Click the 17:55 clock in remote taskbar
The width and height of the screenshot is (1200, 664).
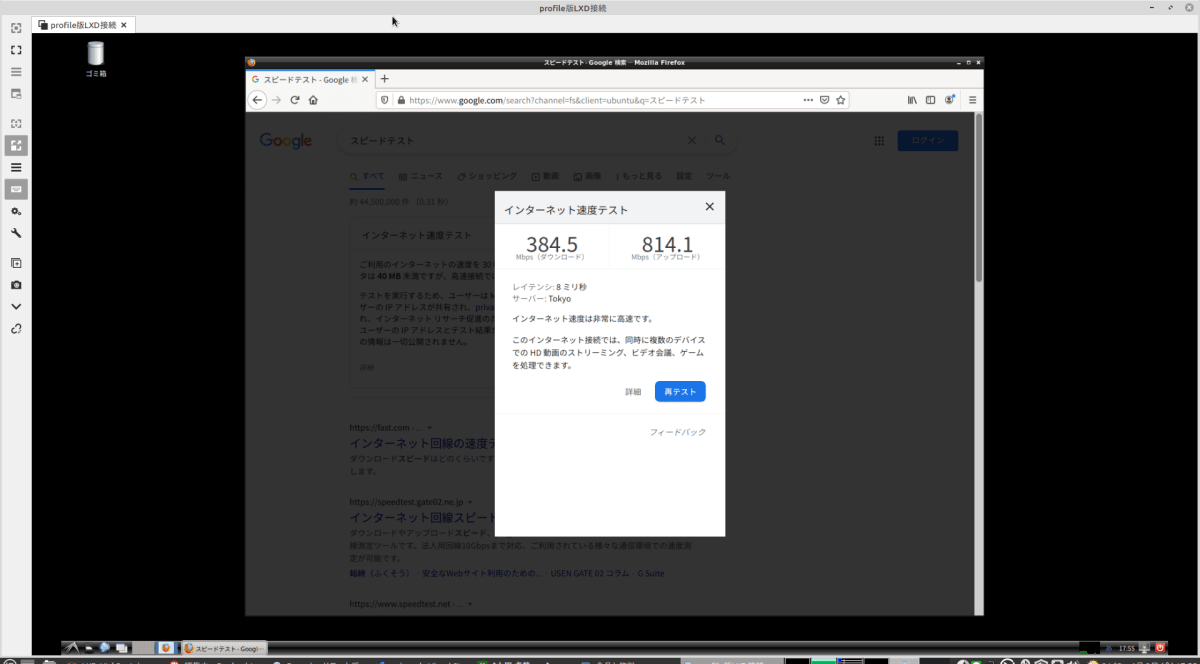pos(1127,648)
